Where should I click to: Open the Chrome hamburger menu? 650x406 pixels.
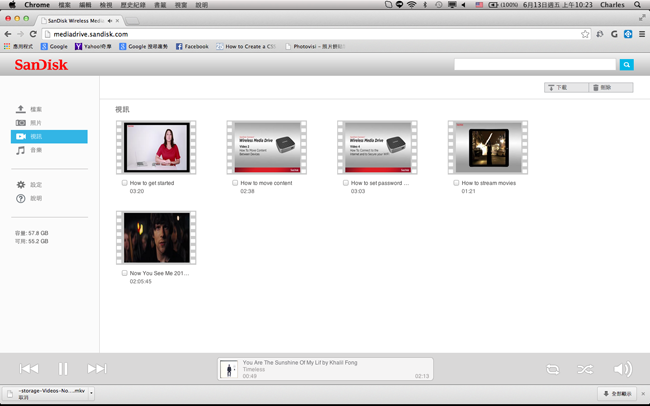click(x=641, y=34)
